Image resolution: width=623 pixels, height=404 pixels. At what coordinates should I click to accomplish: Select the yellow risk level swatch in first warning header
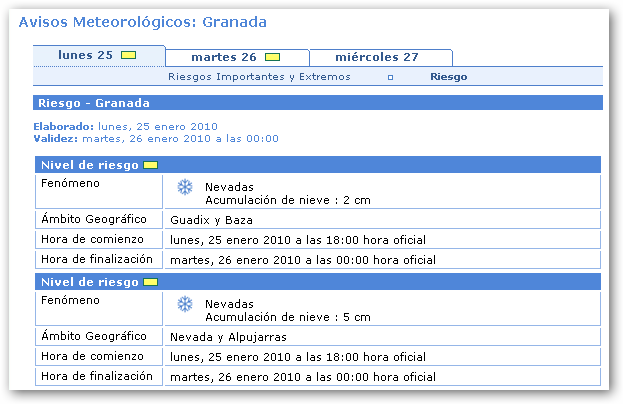click(150, 165)
